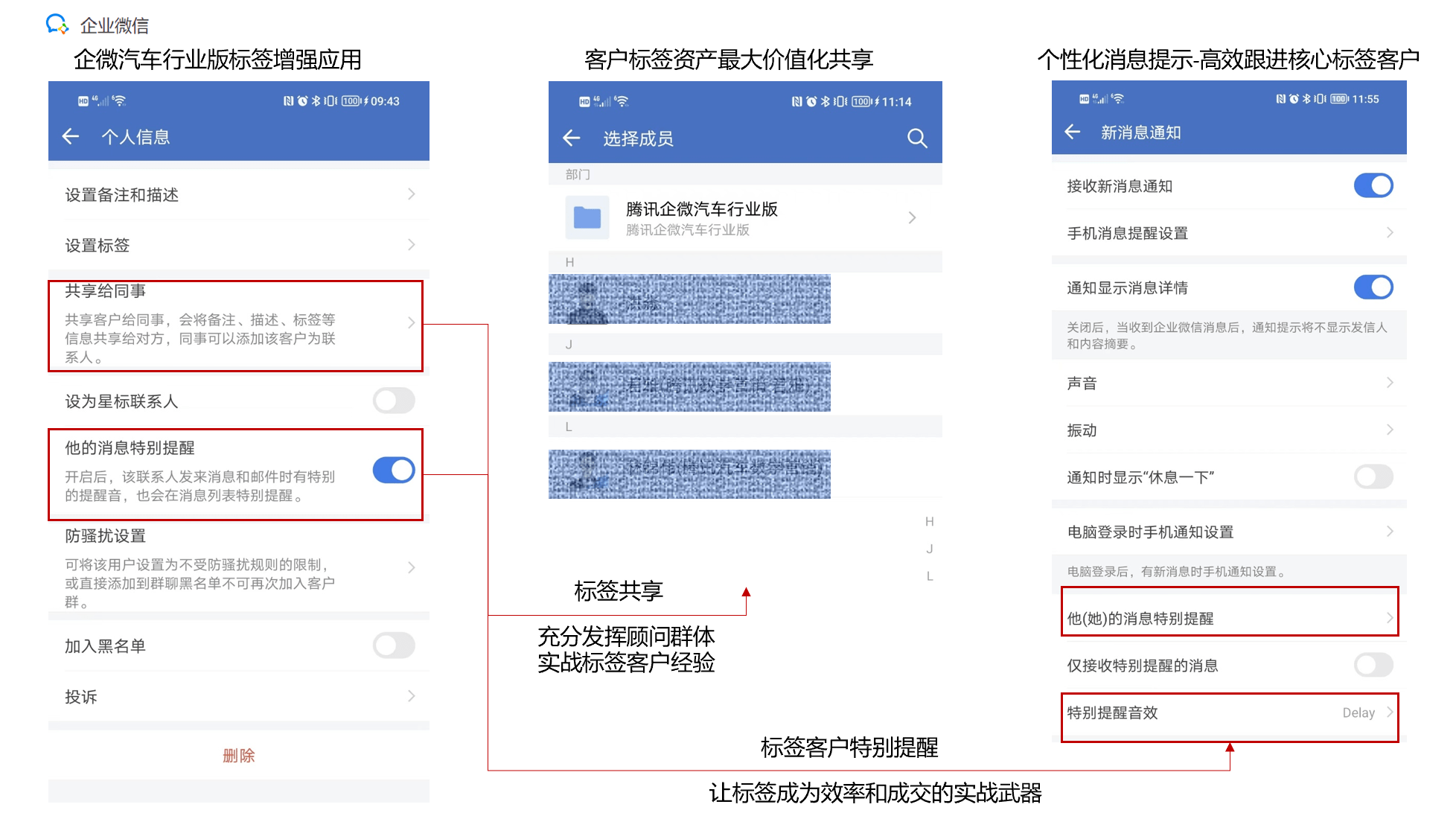Click 11:14 clock in status bar
1456x816 pixels.
coord(896,102)
